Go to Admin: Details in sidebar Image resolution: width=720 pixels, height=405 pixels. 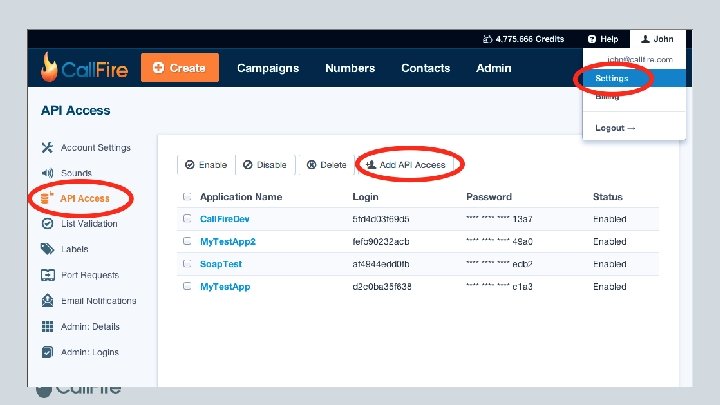click(x=90, y=326)
